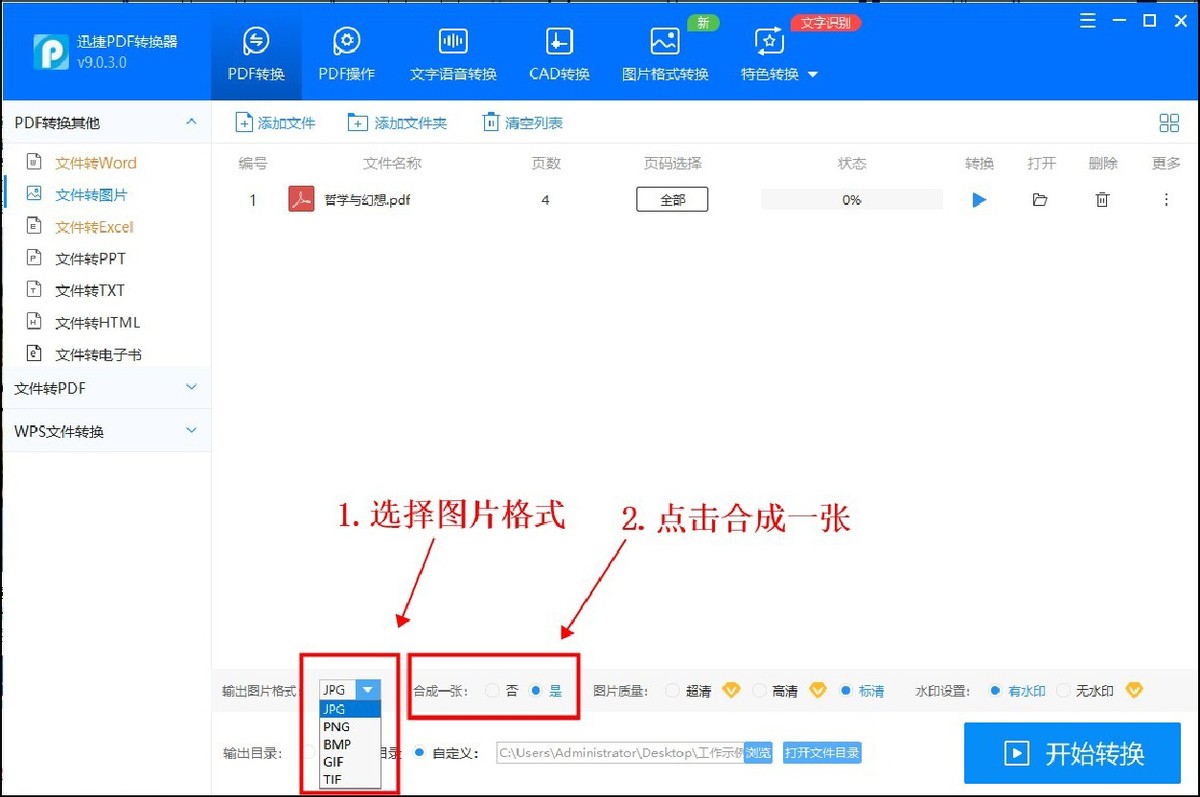Open the 全部 page selection control

(x=671, y=199)
